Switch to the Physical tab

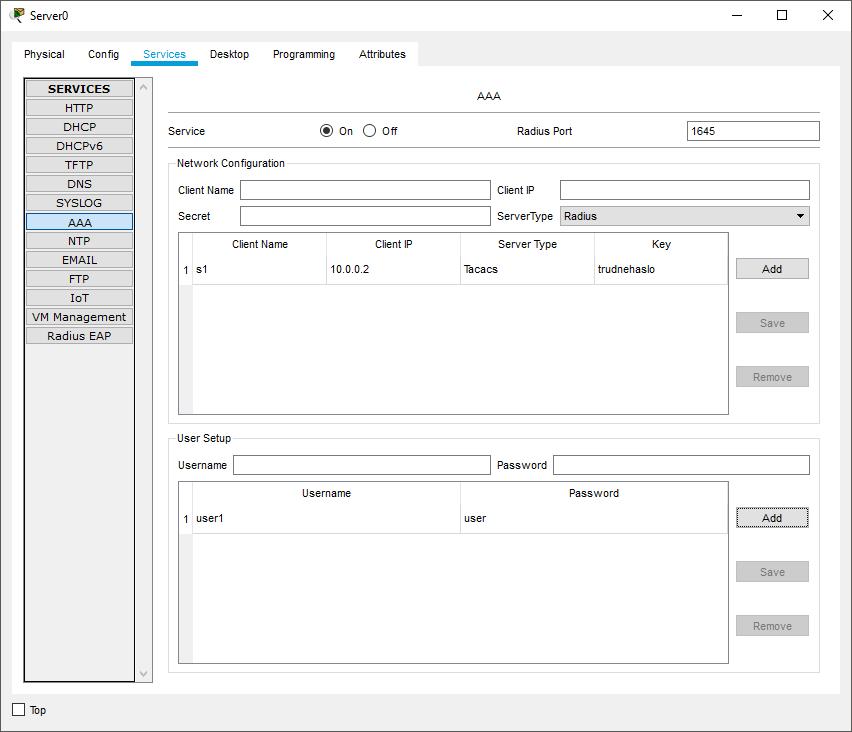pyautogui.click(x=44, y=54)
